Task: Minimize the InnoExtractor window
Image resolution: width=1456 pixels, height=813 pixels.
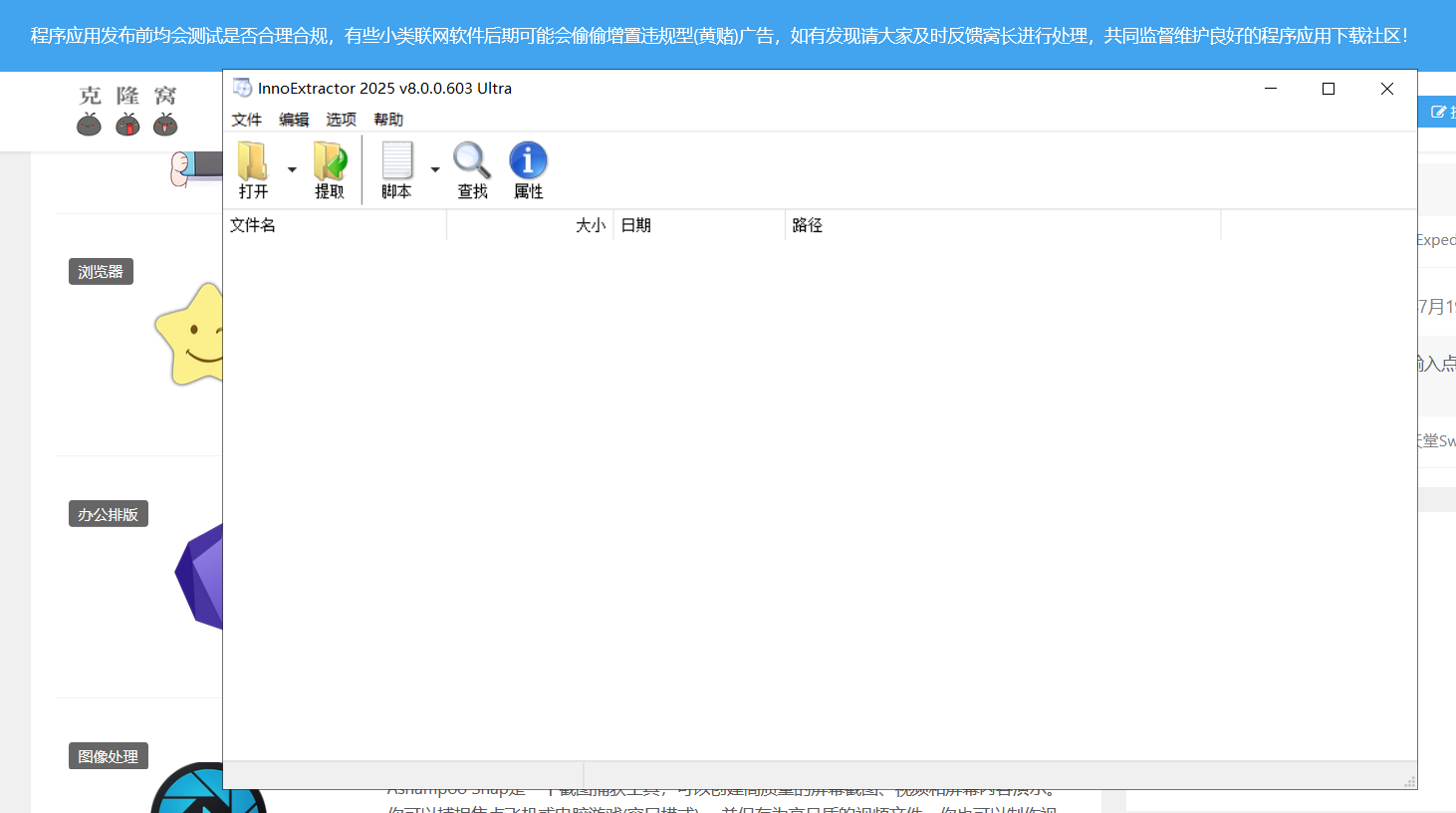Action: (1271, 89)
